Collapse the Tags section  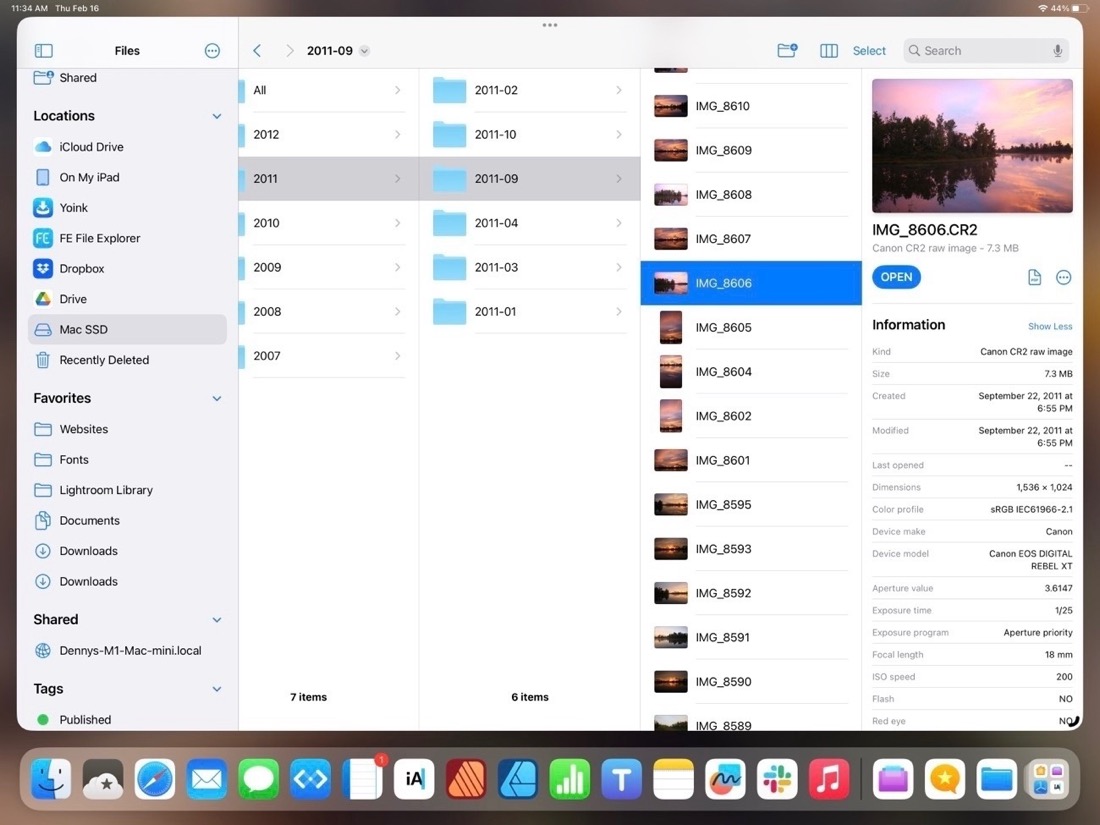click(x=216, y=689)
